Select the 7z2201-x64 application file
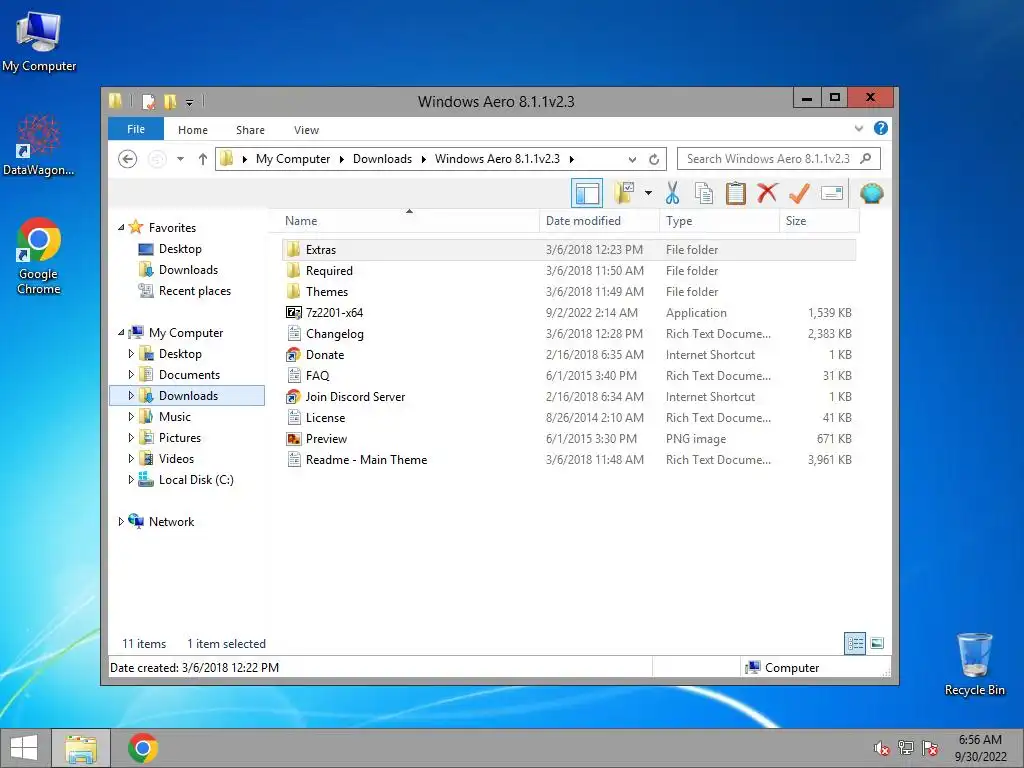 569,313
